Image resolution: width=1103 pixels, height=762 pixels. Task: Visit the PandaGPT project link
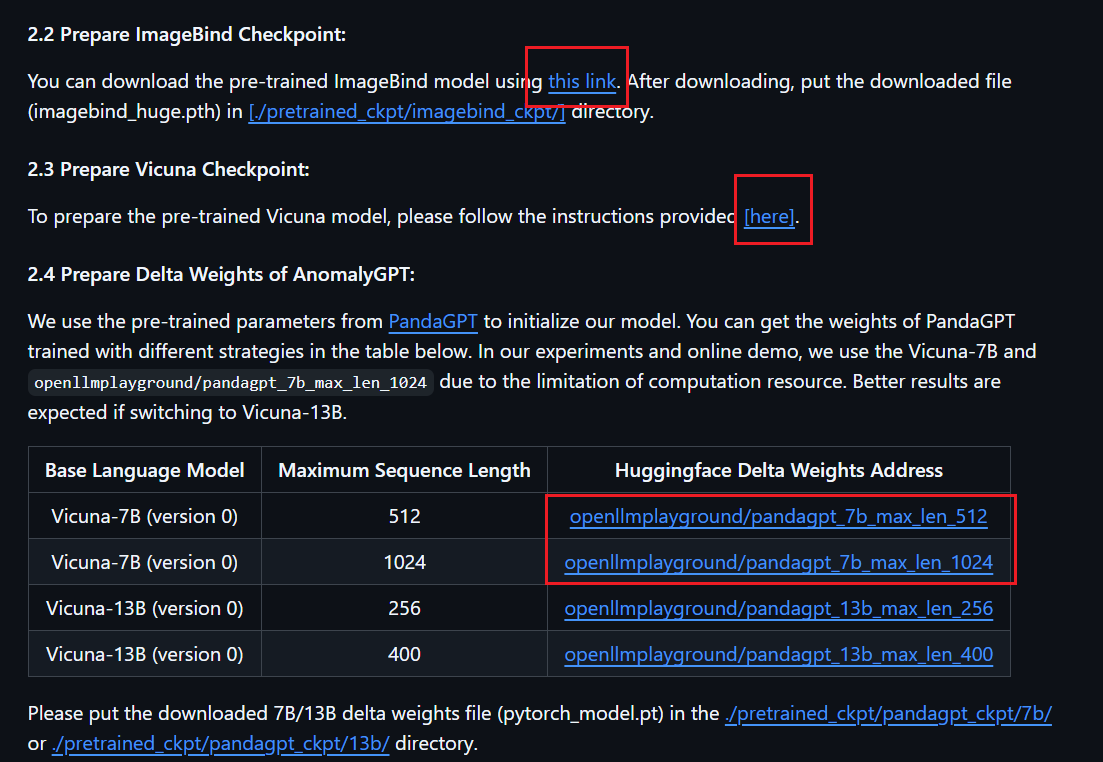[x=433, y=322]
